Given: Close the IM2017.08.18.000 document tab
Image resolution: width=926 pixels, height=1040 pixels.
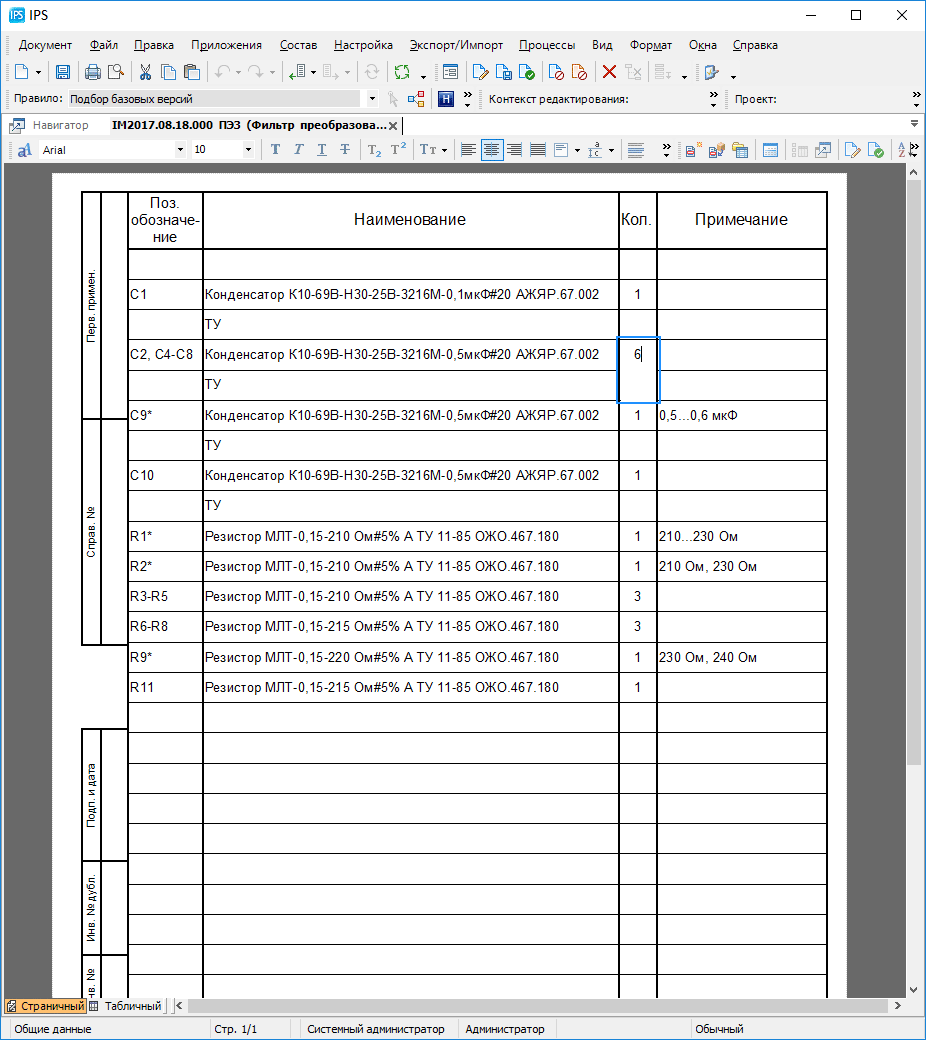Looking at the screenshot, I should [394, 126].
